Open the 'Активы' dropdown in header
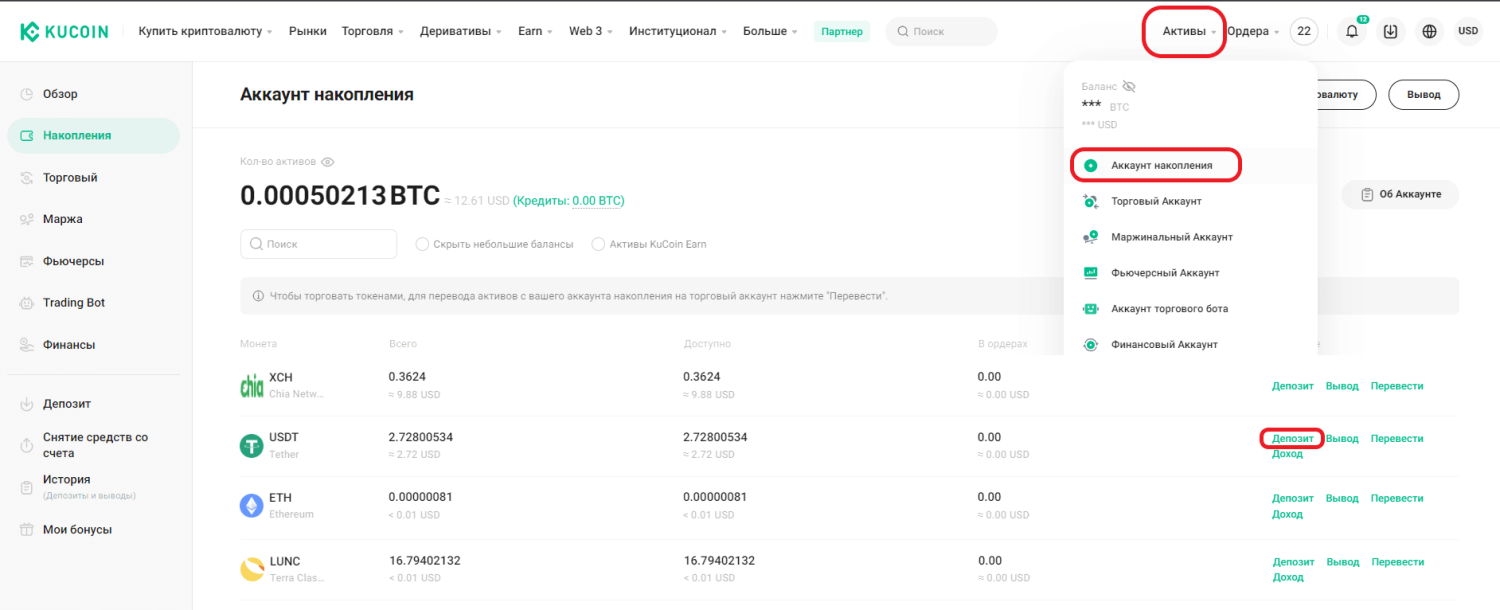Image resolution: width=1500 pixels, height=610 pixels. (1189, 32)
